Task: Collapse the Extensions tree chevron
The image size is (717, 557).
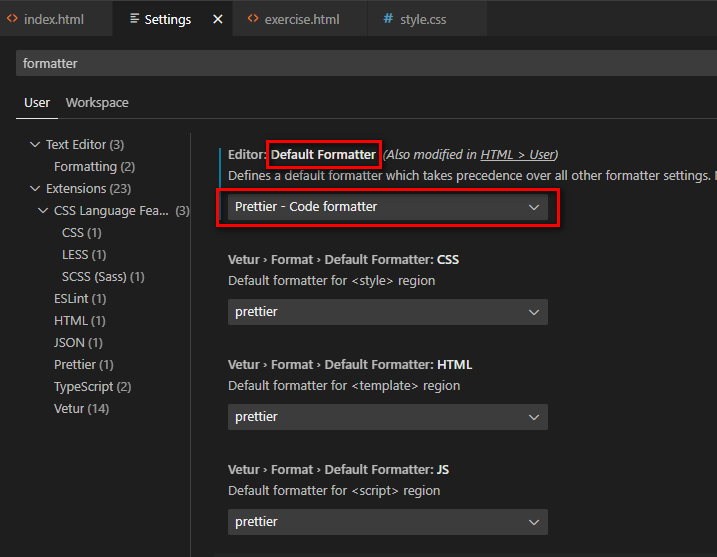Action: click(35, 188)
